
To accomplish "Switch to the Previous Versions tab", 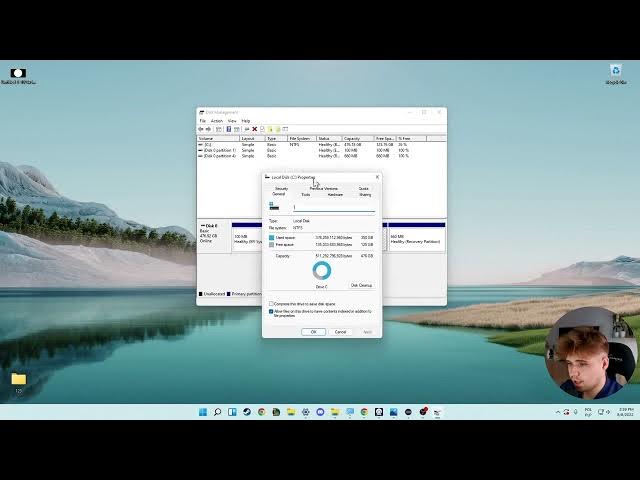I will pos(324,189).
